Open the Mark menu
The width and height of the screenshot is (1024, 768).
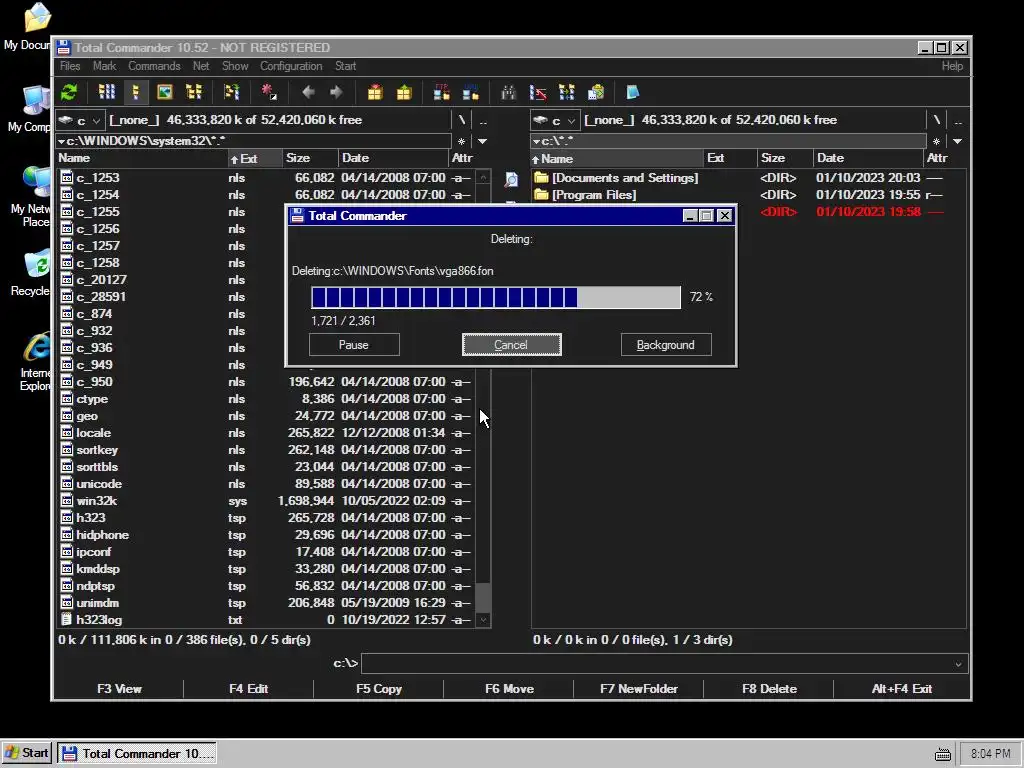click(104, 66)
